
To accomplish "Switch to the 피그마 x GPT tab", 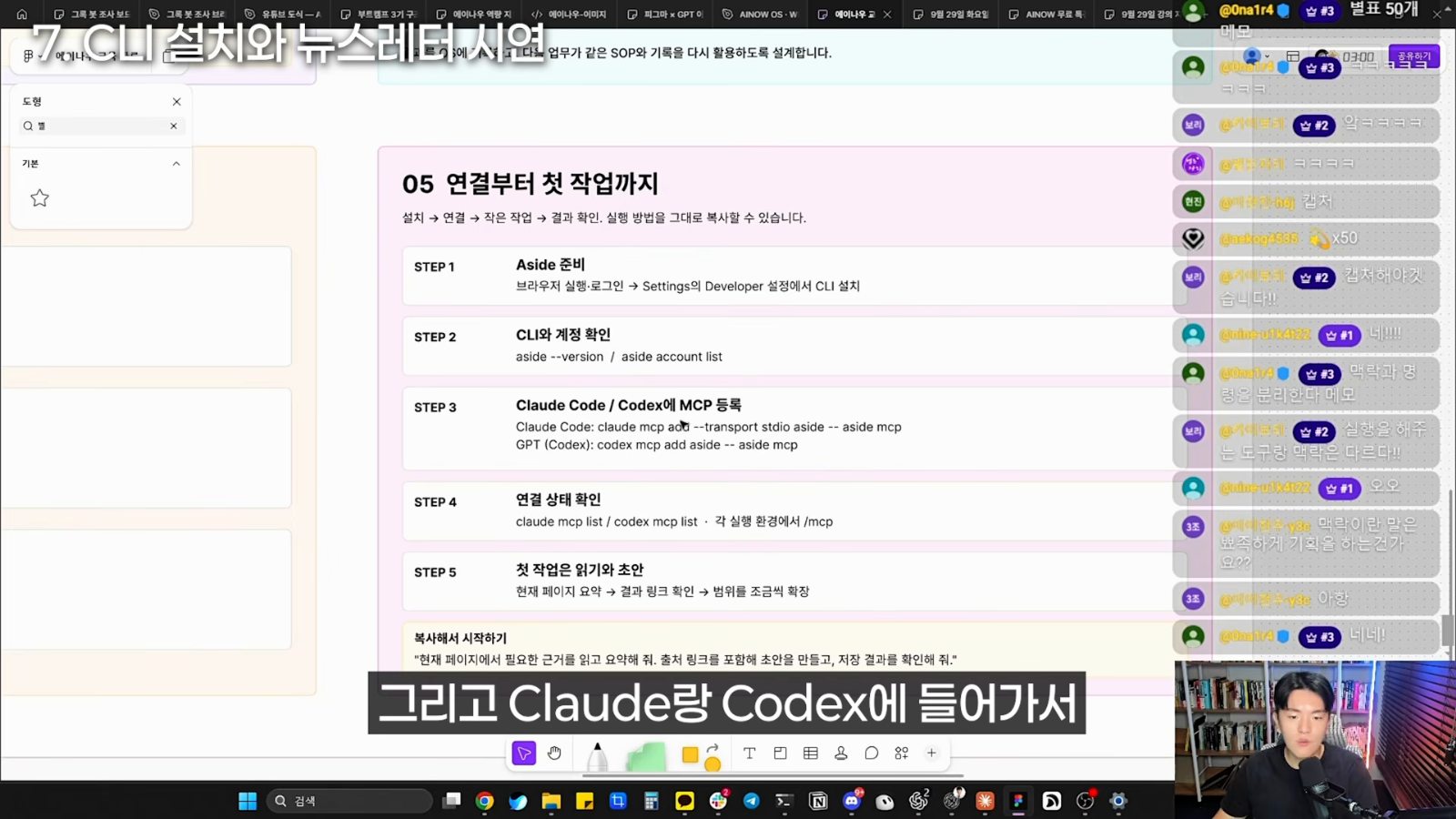I will click(x=664, y=15).
